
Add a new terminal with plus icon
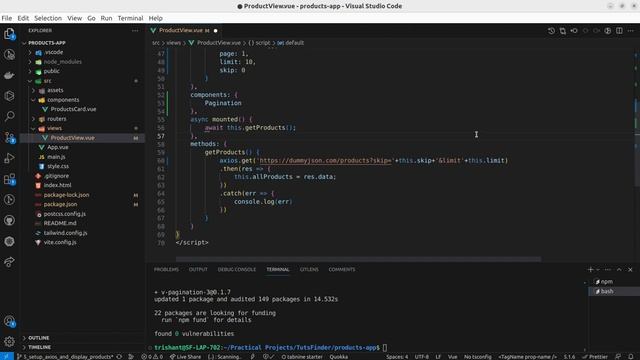[x=590, y=269]
